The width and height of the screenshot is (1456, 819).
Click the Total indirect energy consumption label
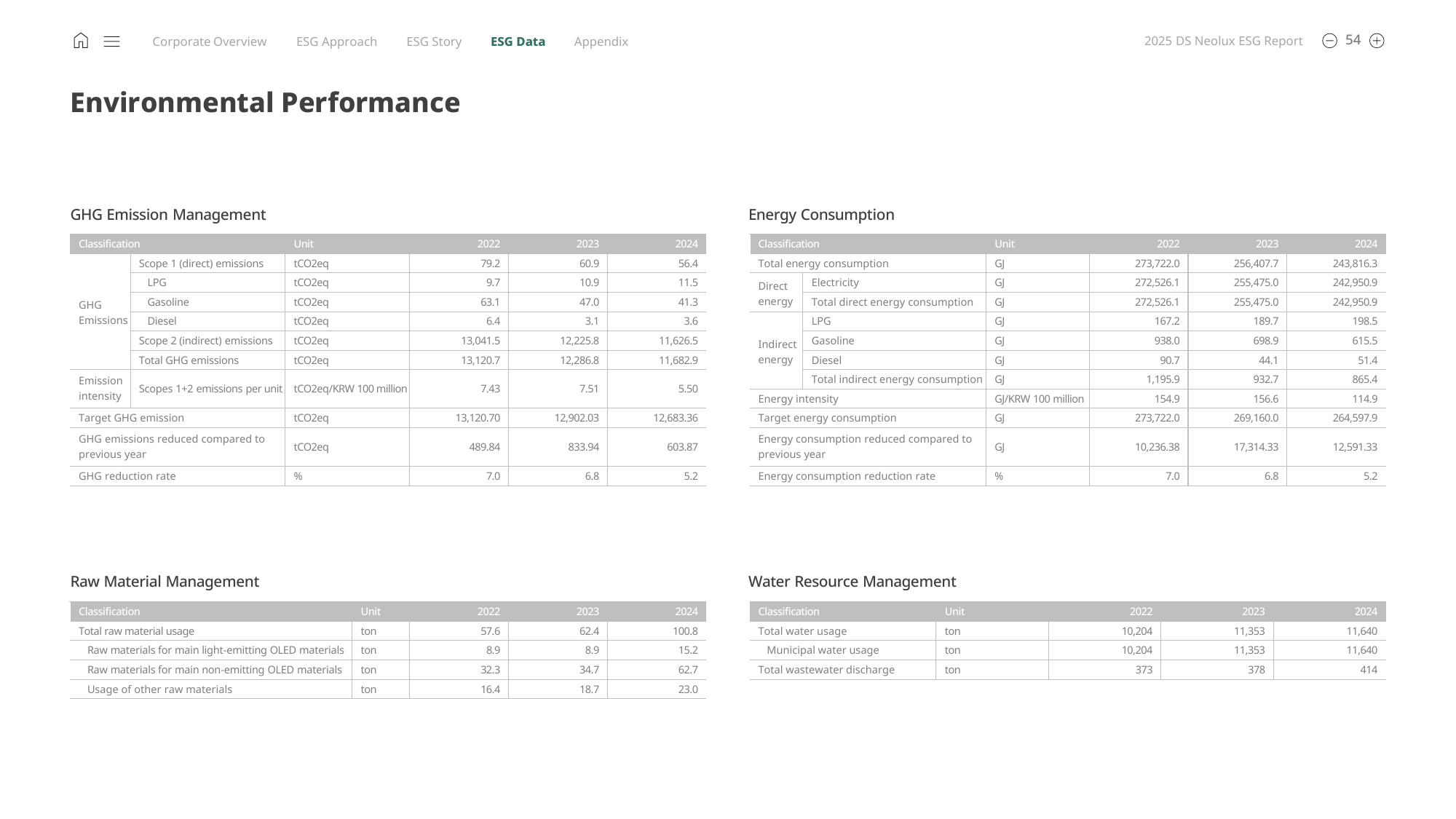897,379
